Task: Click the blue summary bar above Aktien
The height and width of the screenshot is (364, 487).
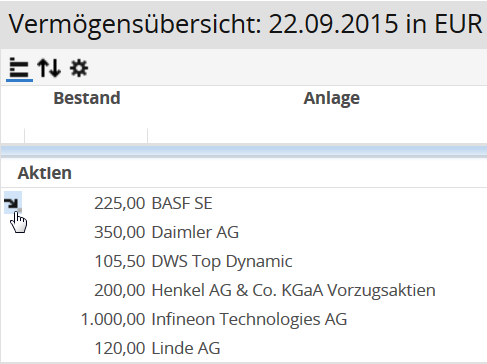Action: [244, 151]
